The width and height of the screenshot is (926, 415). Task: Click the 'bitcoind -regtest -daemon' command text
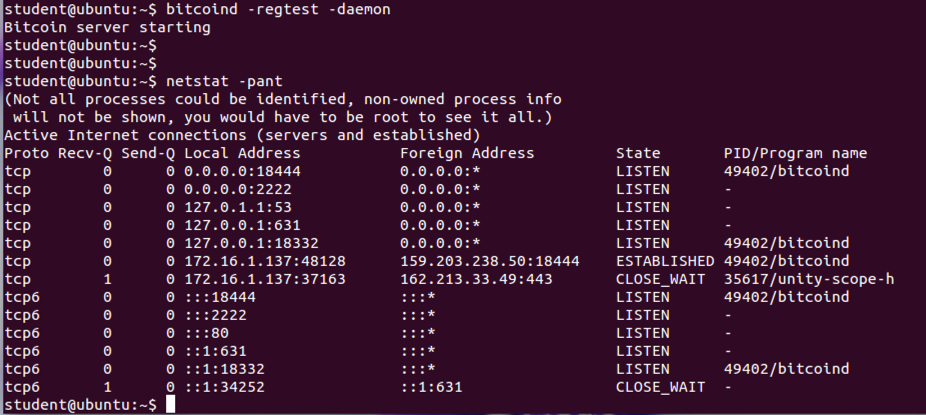(x=278, y=9)
